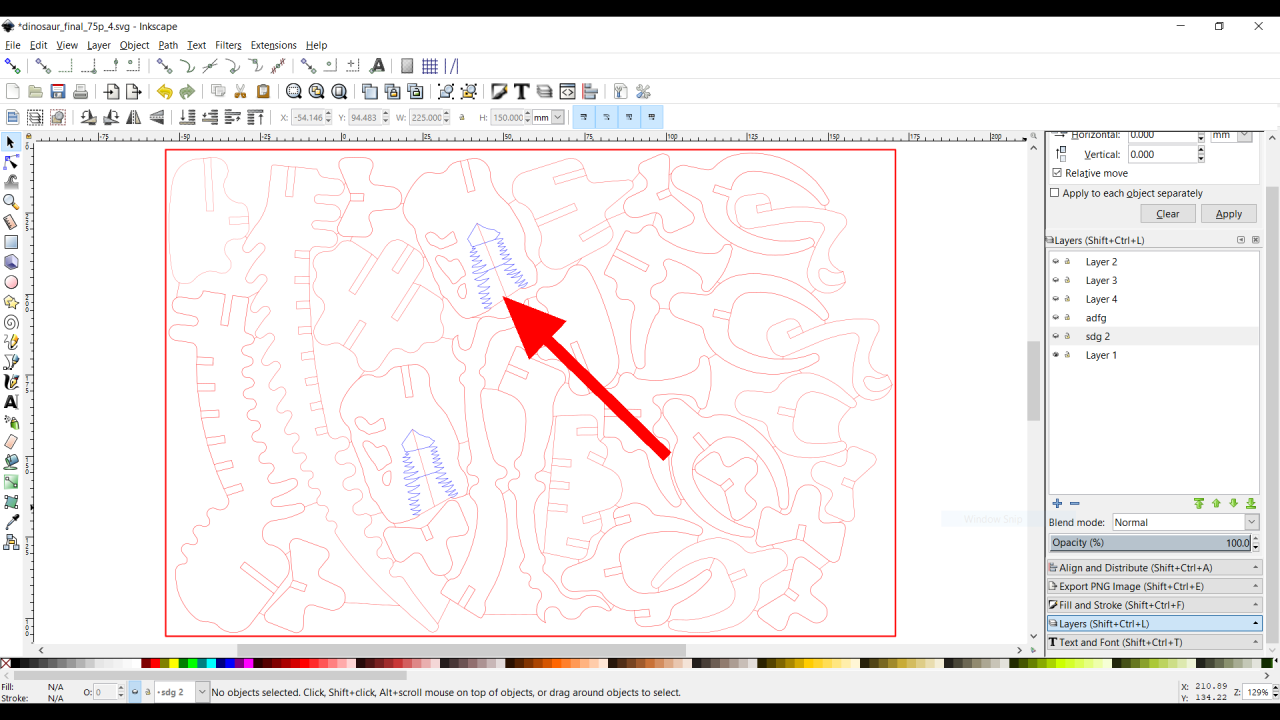Screen dimensions: 1280x720
Task: Toggle the Relative move checkbox
Action: (1057, 173)
